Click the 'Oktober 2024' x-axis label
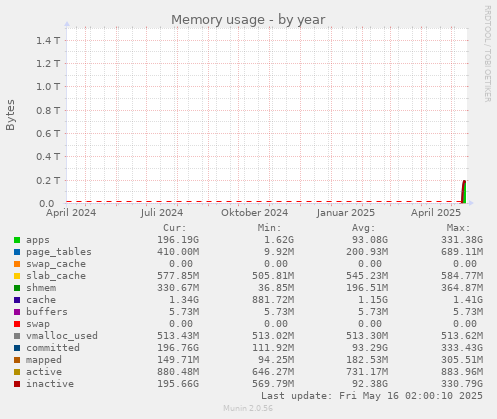Viewport: 497px width, 419px height. pos(255,213)
